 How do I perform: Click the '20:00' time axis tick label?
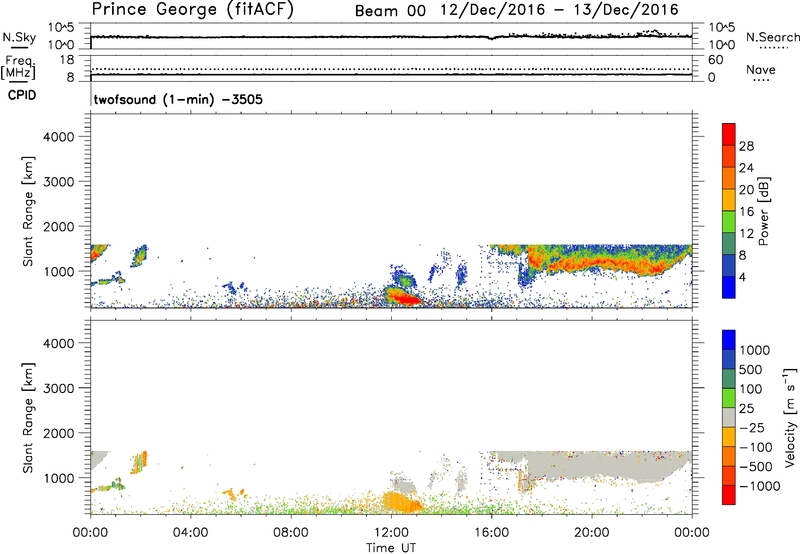(x=591, y=533)
